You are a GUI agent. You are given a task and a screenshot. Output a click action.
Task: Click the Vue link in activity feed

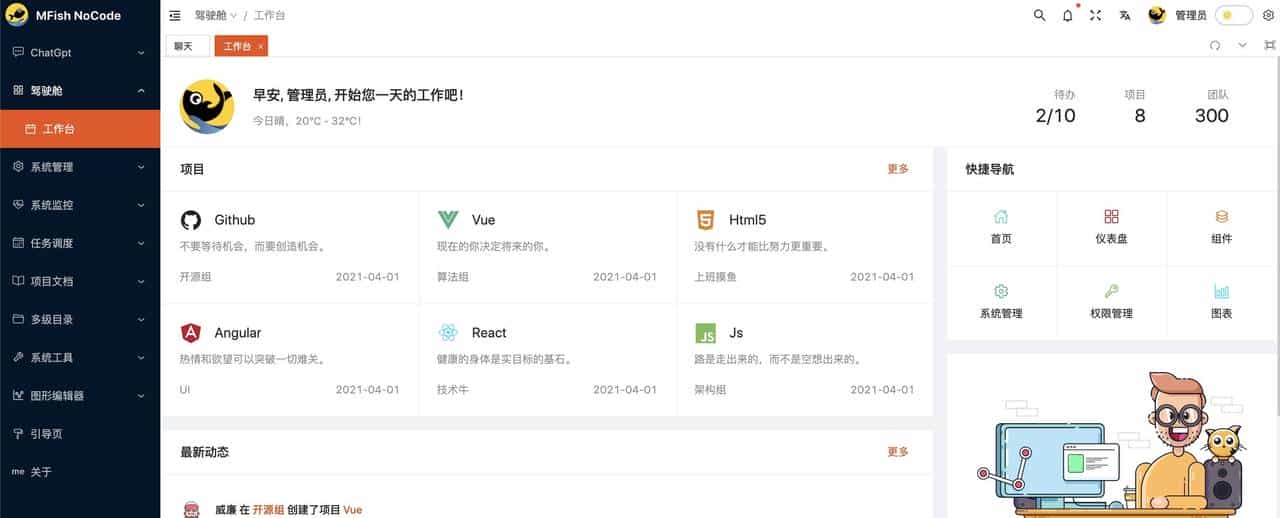click(x=352, y=510)
